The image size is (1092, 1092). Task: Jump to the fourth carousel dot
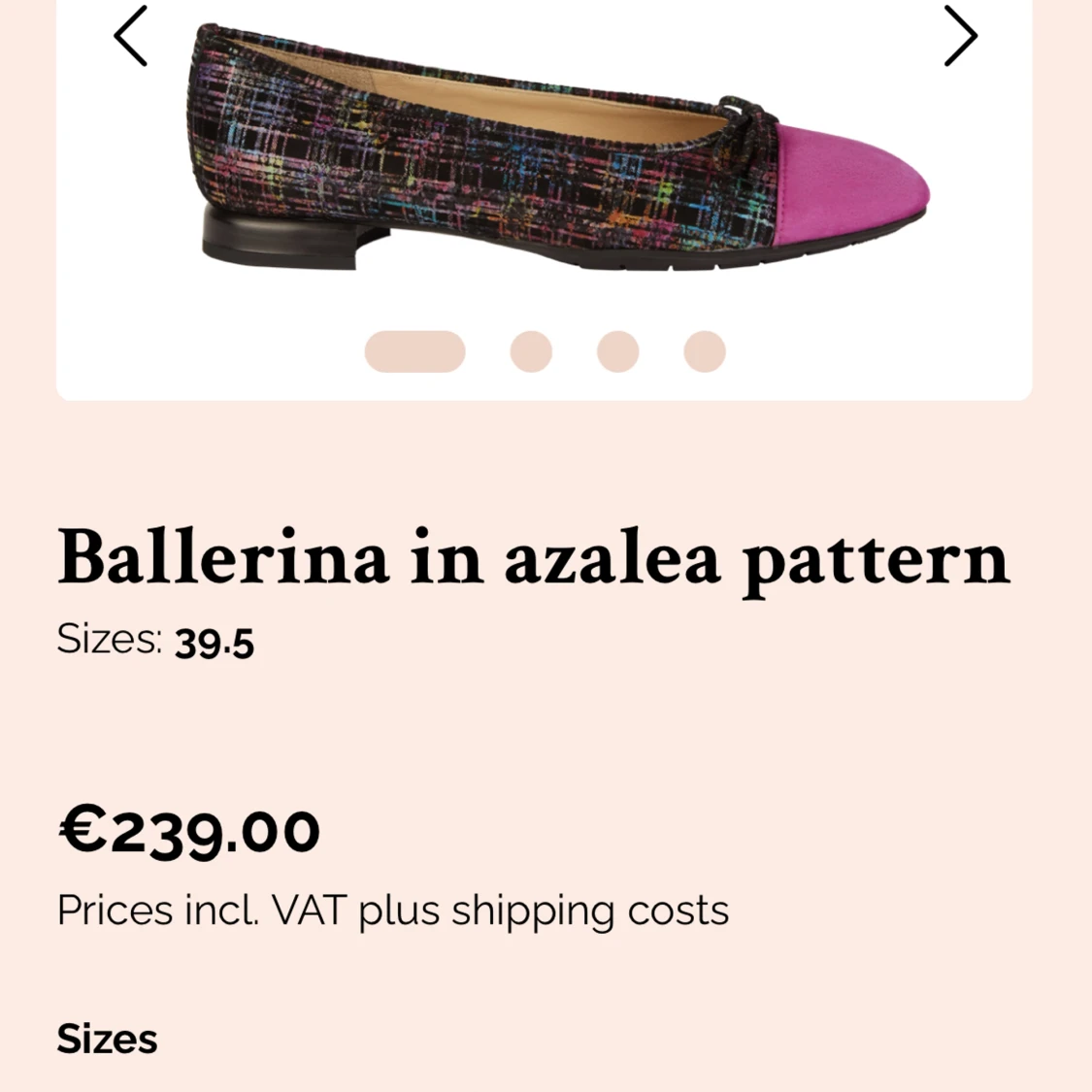705,351
